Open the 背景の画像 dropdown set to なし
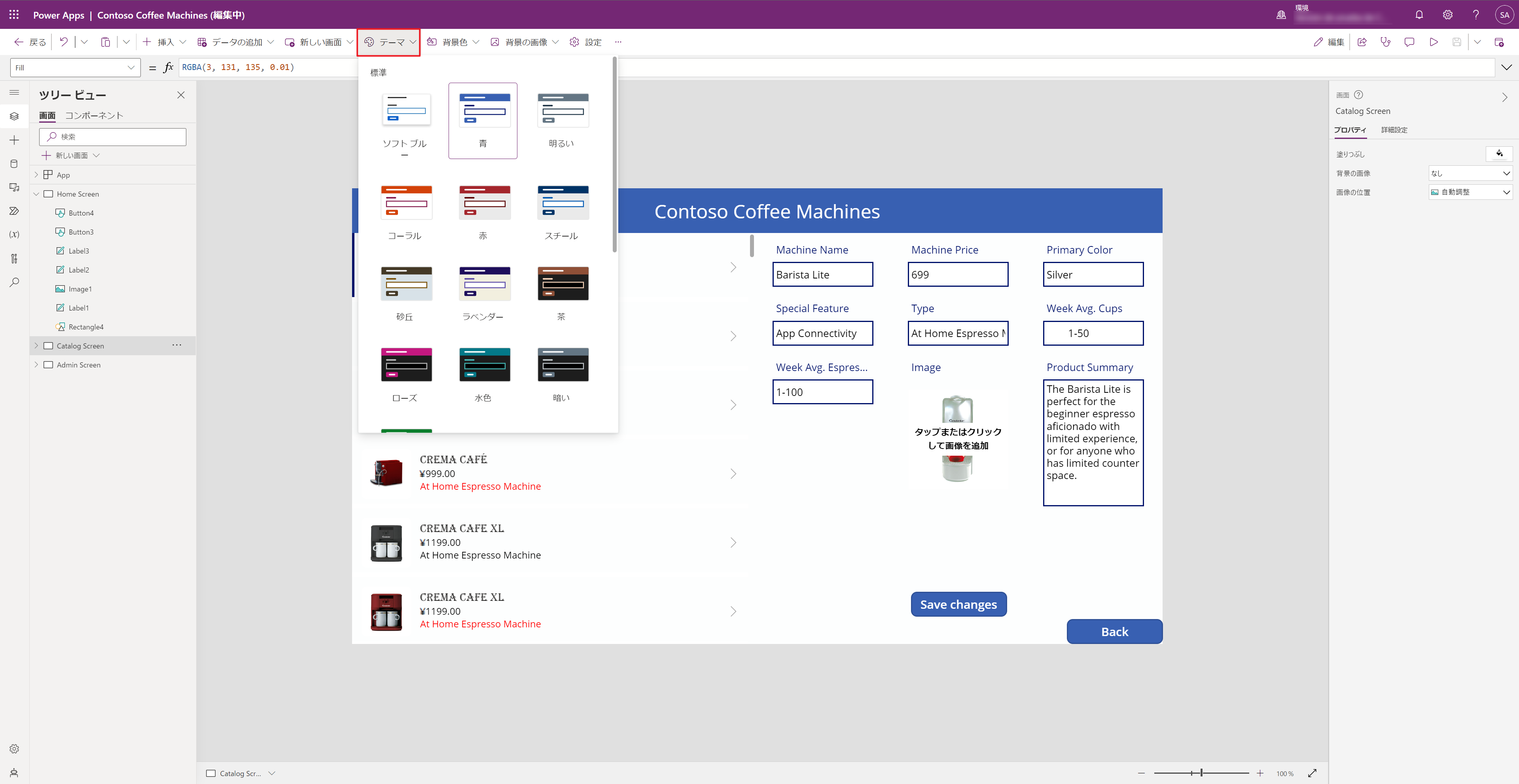Viewport: 1519px width, 784px height. click(1470, 173)
